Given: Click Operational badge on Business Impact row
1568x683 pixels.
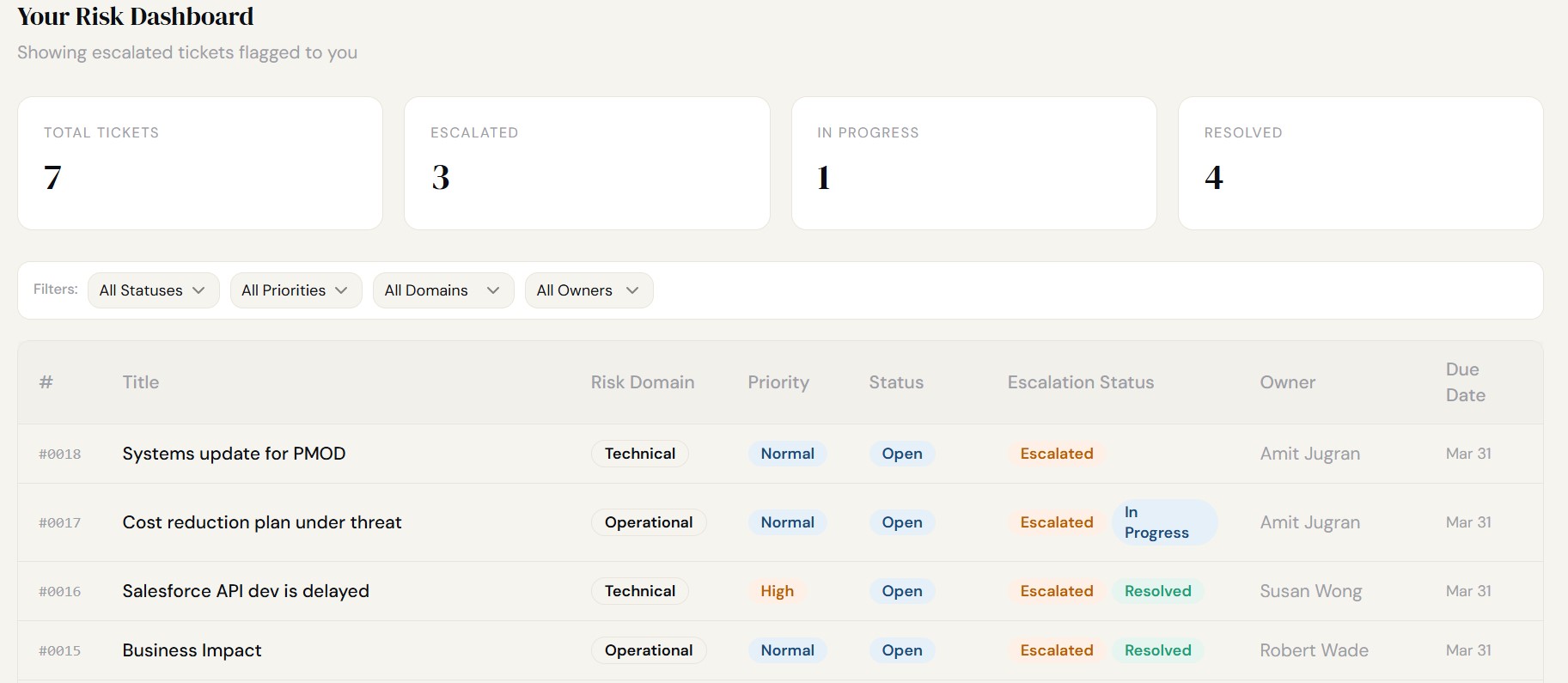Looking at the screenshot, I should pyautogui.click(x=649, y=650).
